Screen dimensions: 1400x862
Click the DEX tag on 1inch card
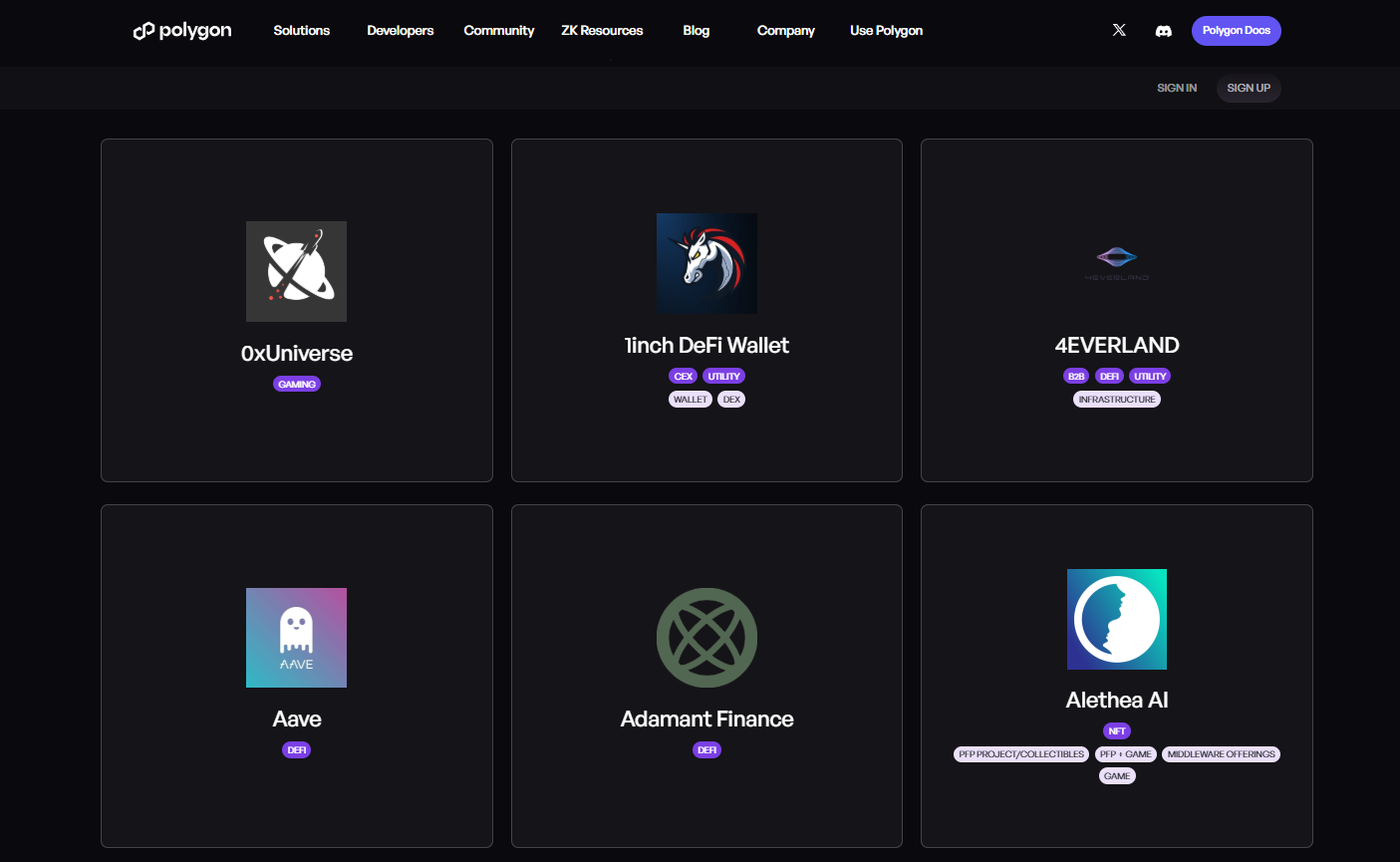(x=731, y=399)
